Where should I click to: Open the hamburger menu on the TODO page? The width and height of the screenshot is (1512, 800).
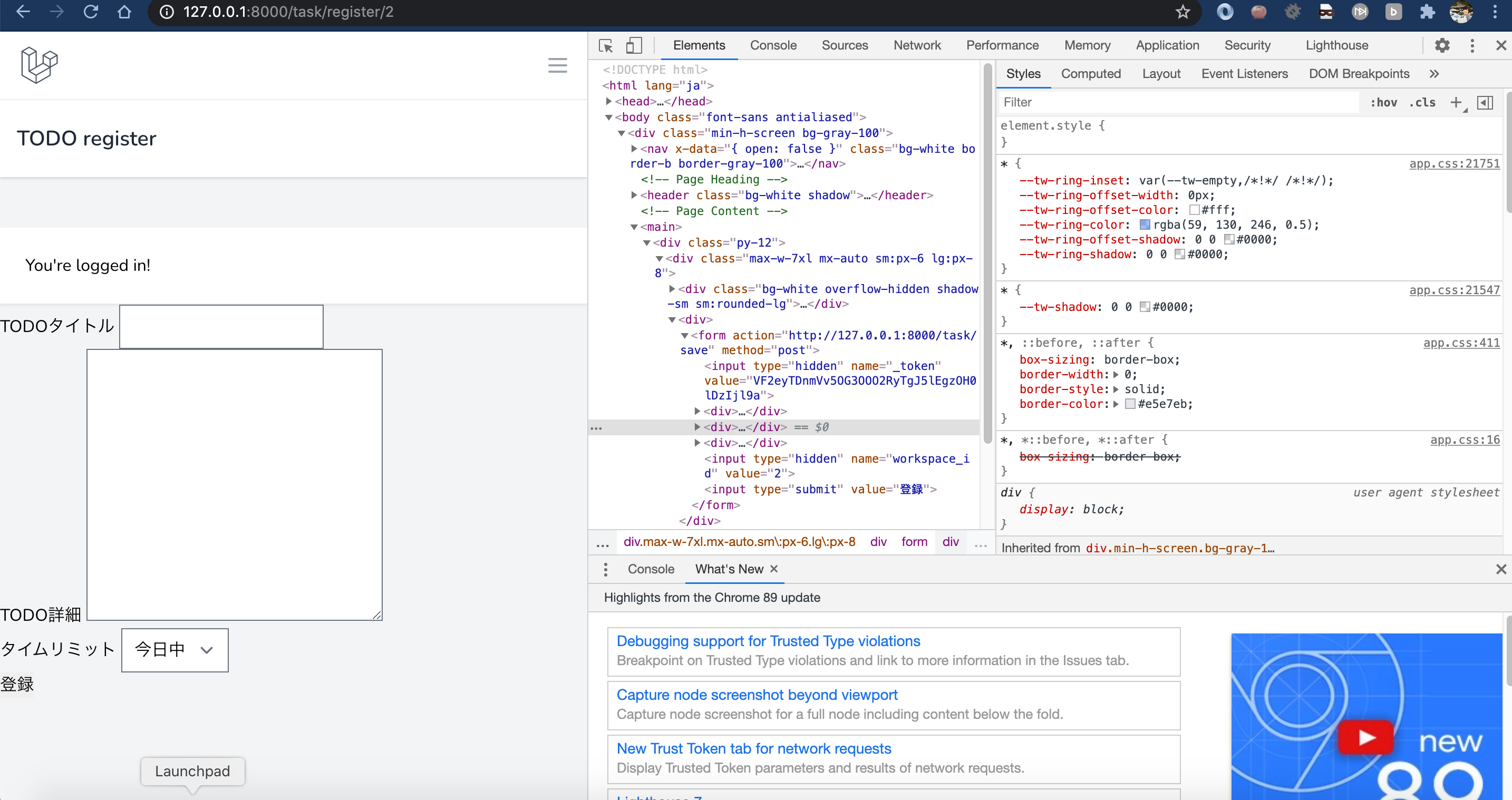tap(557, 65)
